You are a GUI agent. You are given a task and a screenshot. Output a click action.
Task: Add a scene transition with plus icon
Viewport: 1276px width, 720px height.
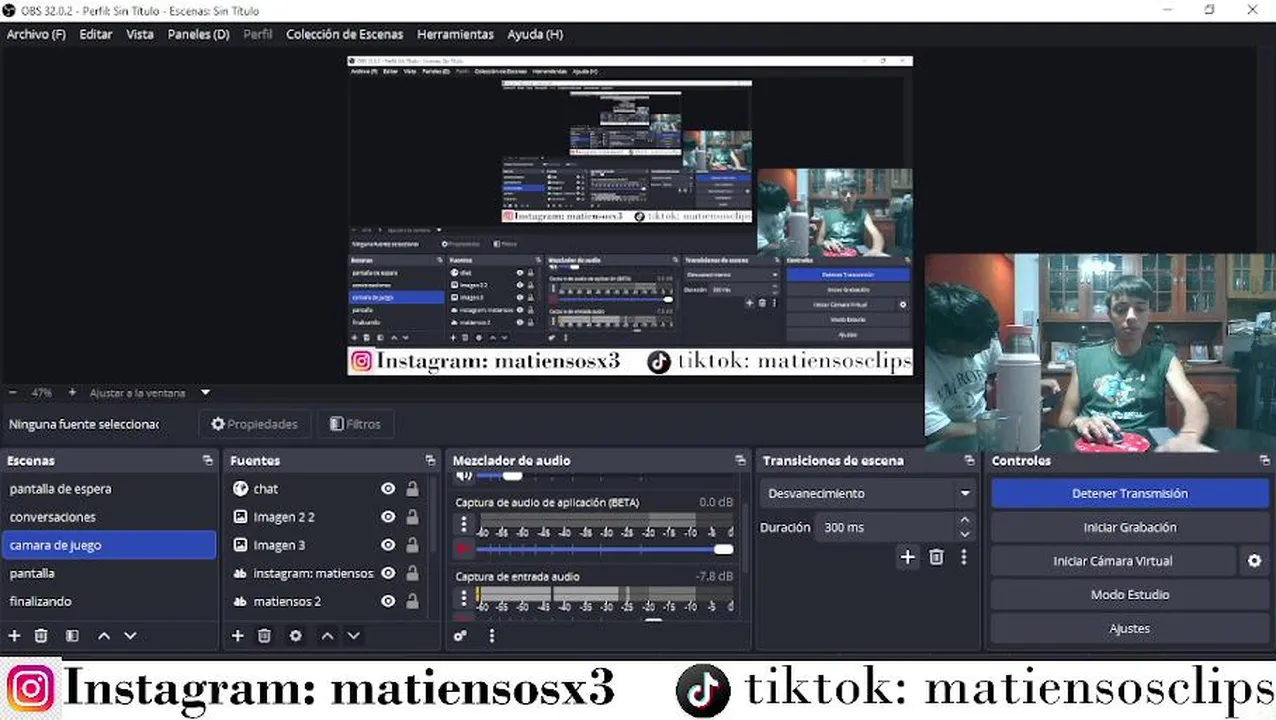(x=907, y=558)
